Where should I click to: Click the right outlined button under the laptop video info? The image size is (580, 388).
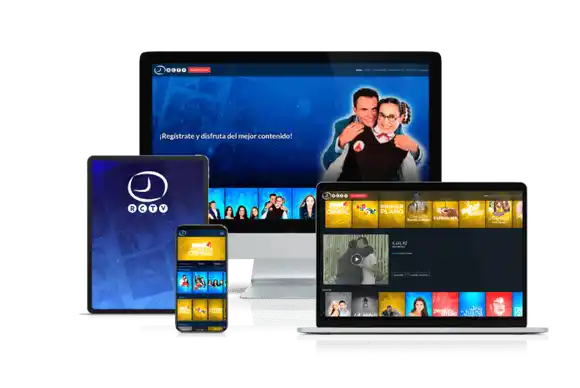click(x=419, y=275)
